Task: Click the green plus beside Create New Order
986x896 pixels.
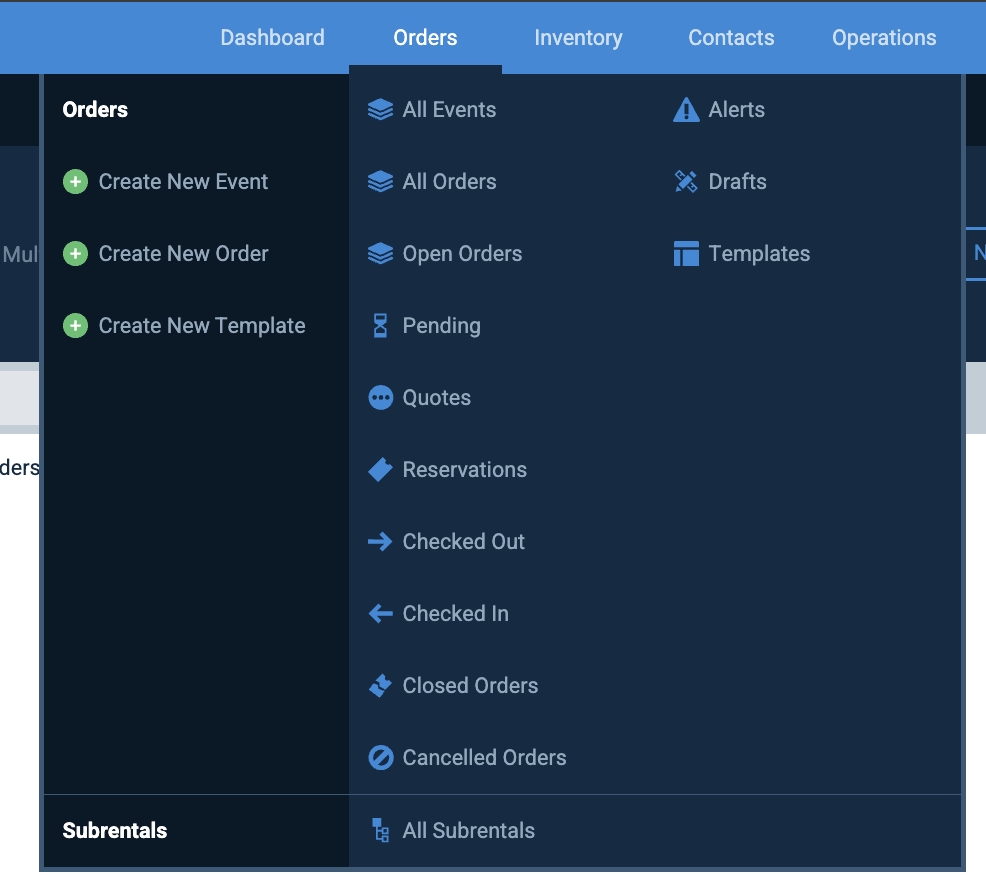Action: coord(75,254)
